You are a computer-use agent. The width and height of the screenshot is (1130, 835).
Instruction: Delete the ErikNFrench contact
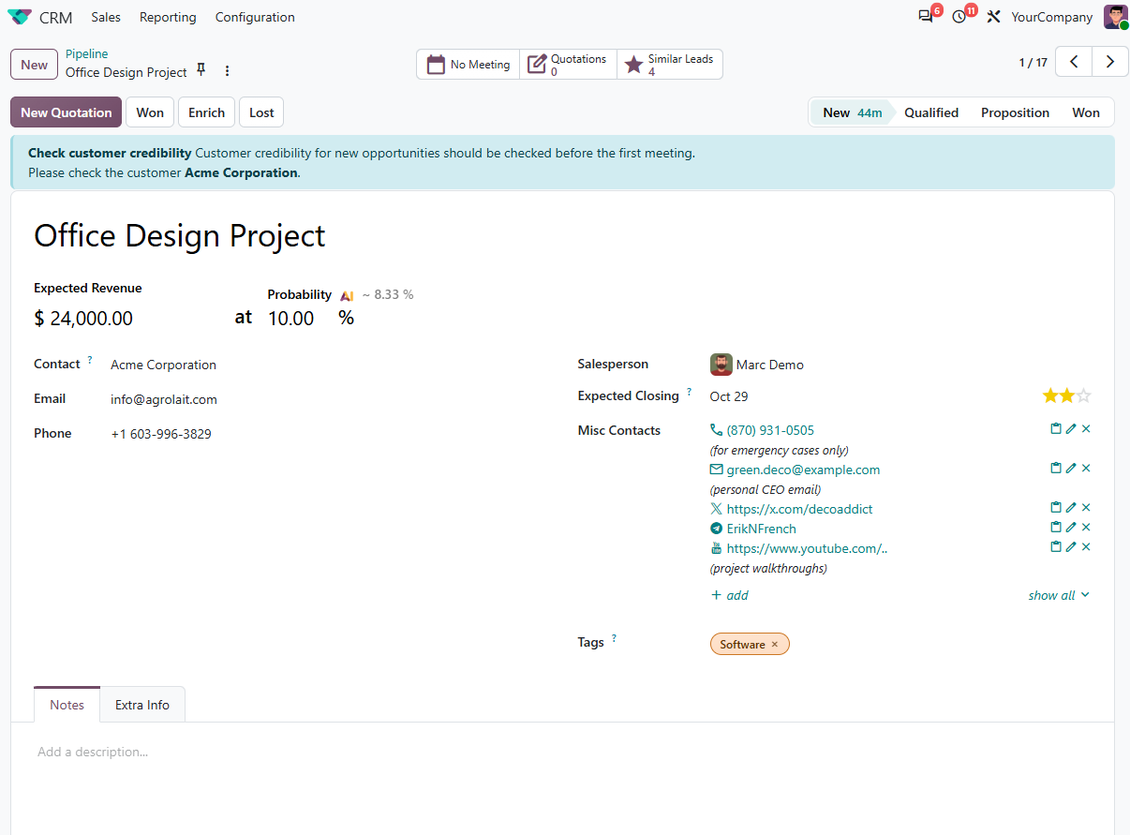(1086, 527)
